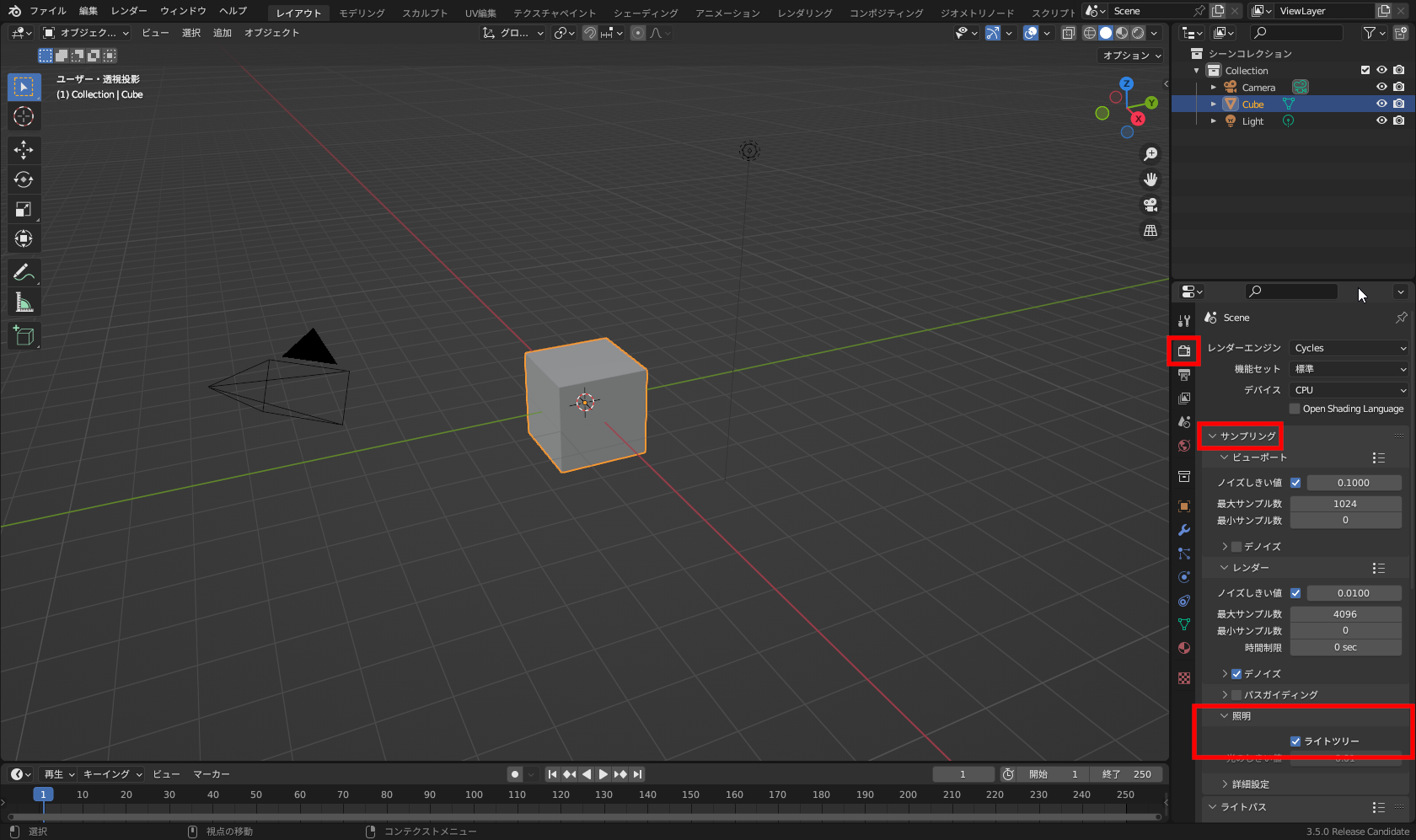Screen dimensions: 1416x840
Task: Open the Object properties tab
Action: [1184, 506]
